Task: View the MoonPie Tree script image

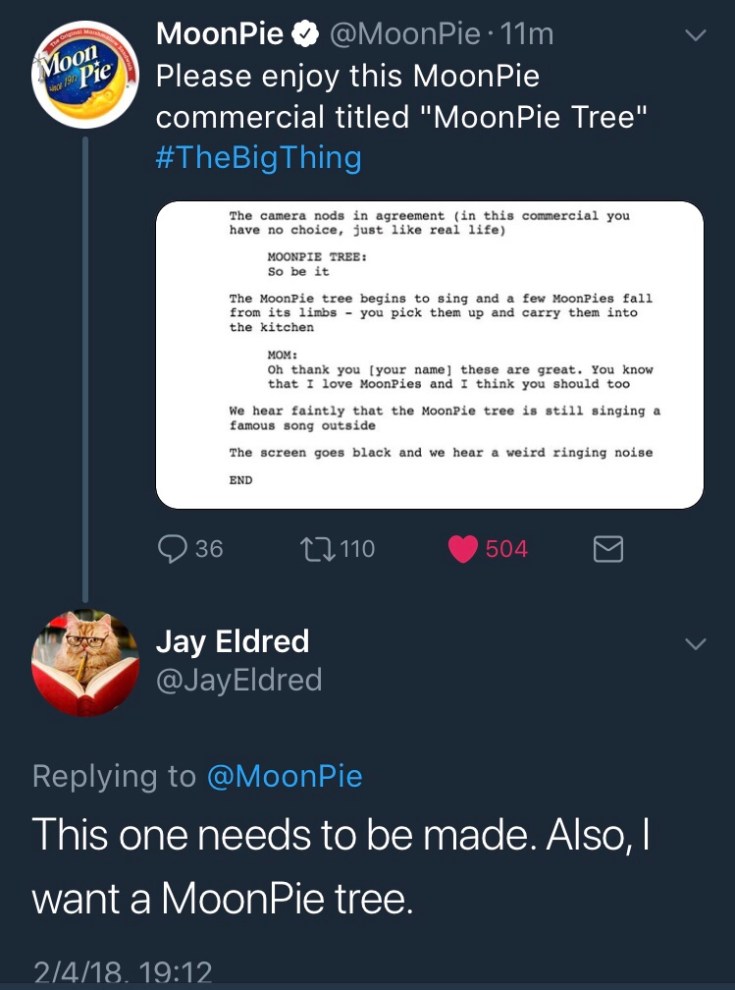Action: pyautogui.click(x=430, y=354)
